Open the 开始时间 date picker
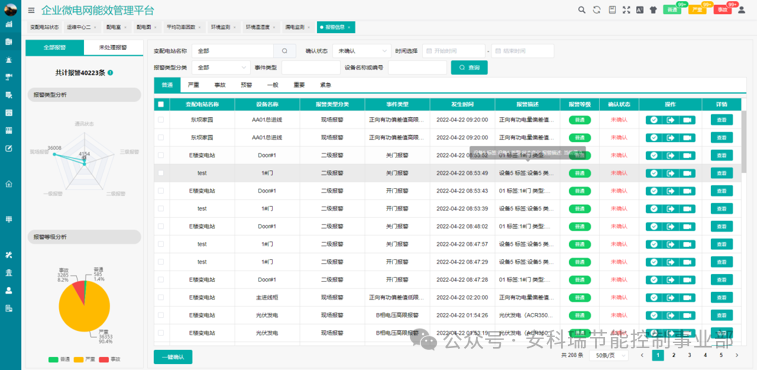Screen dimensions: 758x370 453,51
